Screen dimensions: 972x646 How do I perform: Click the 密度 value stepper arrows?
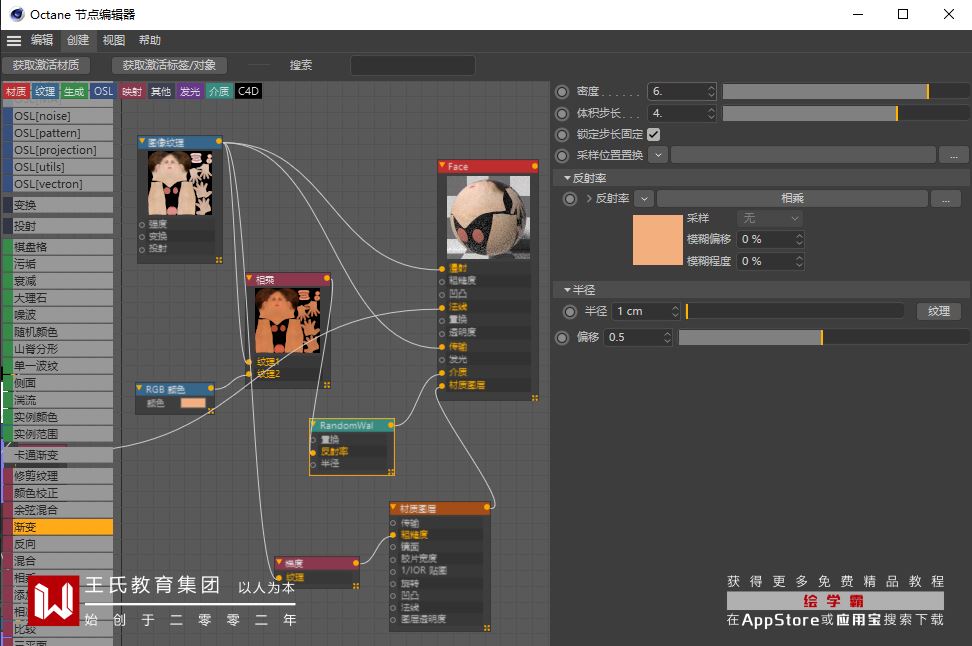pyautogui.click(x=711, y=92)
